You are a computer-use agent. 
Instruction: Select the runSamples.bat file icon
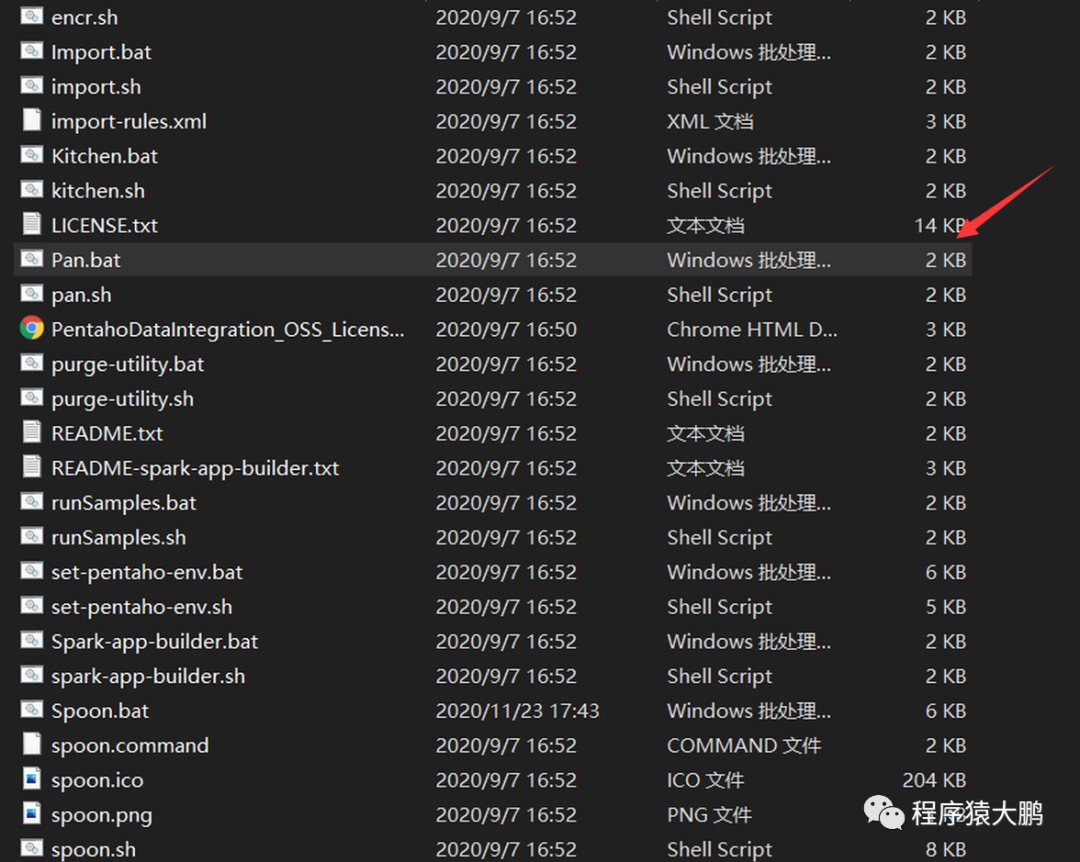pyautogui.click(x=32, y=502)
